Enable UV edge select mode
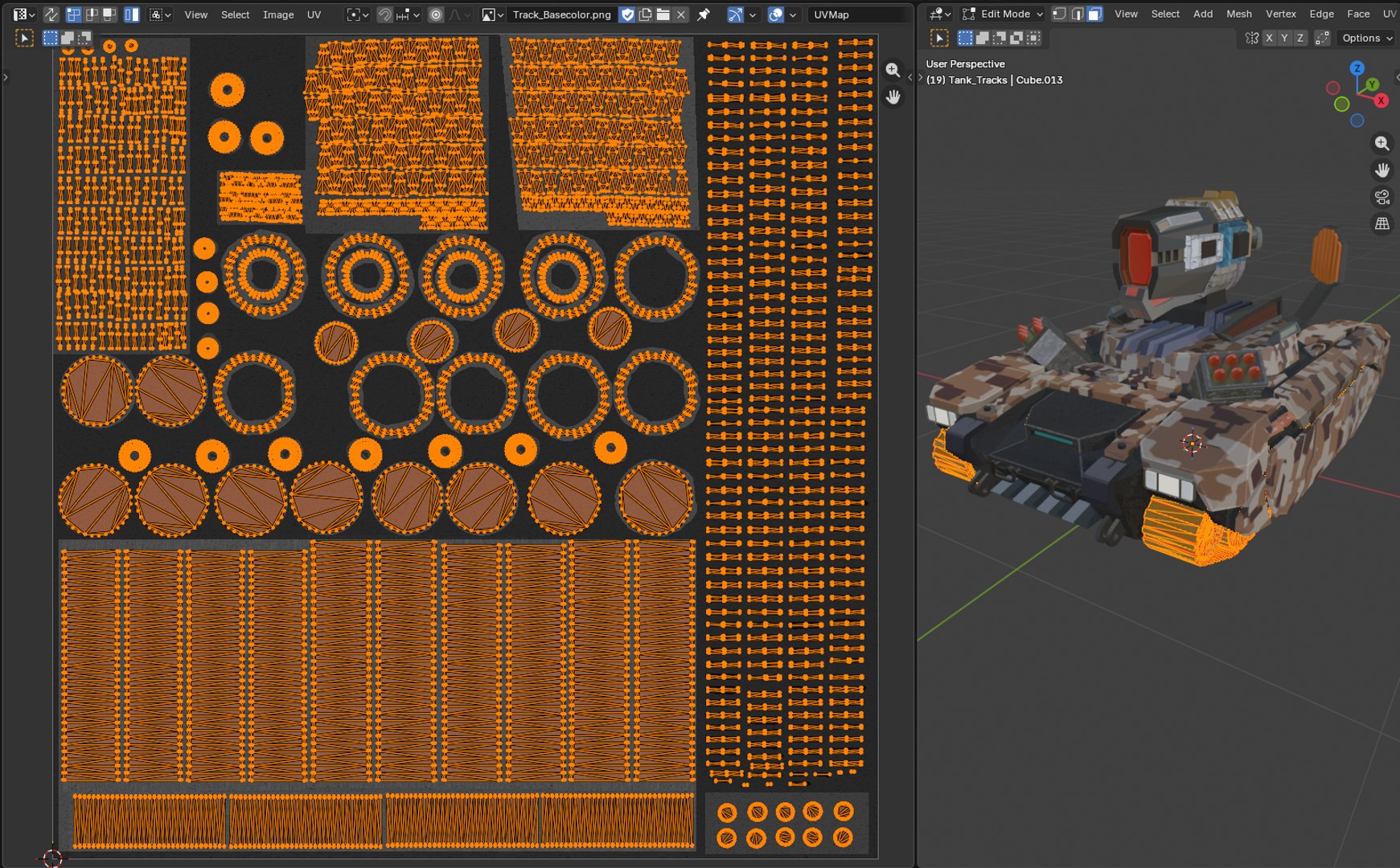 [x=92, y=14]
